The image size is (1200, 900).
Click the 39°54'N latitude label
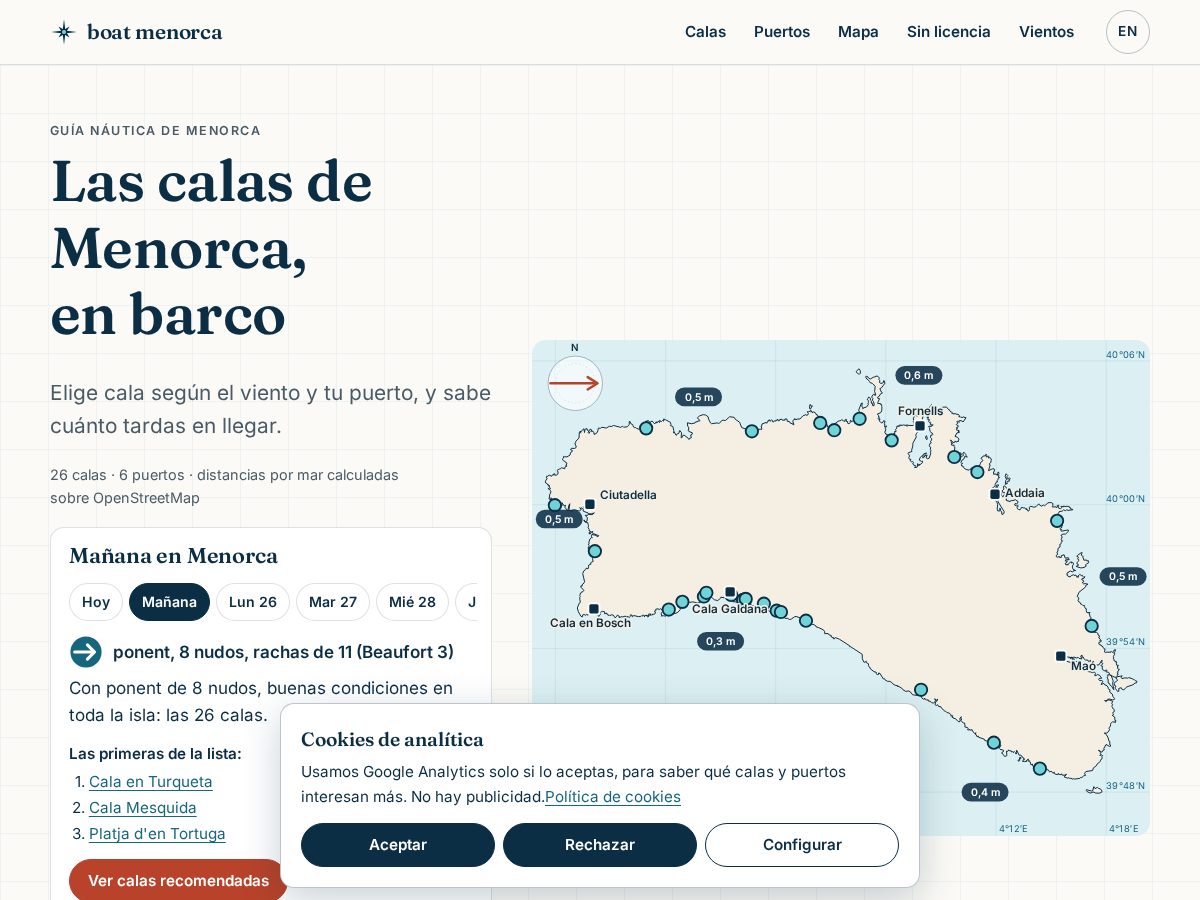click(x=1125, y=642)
